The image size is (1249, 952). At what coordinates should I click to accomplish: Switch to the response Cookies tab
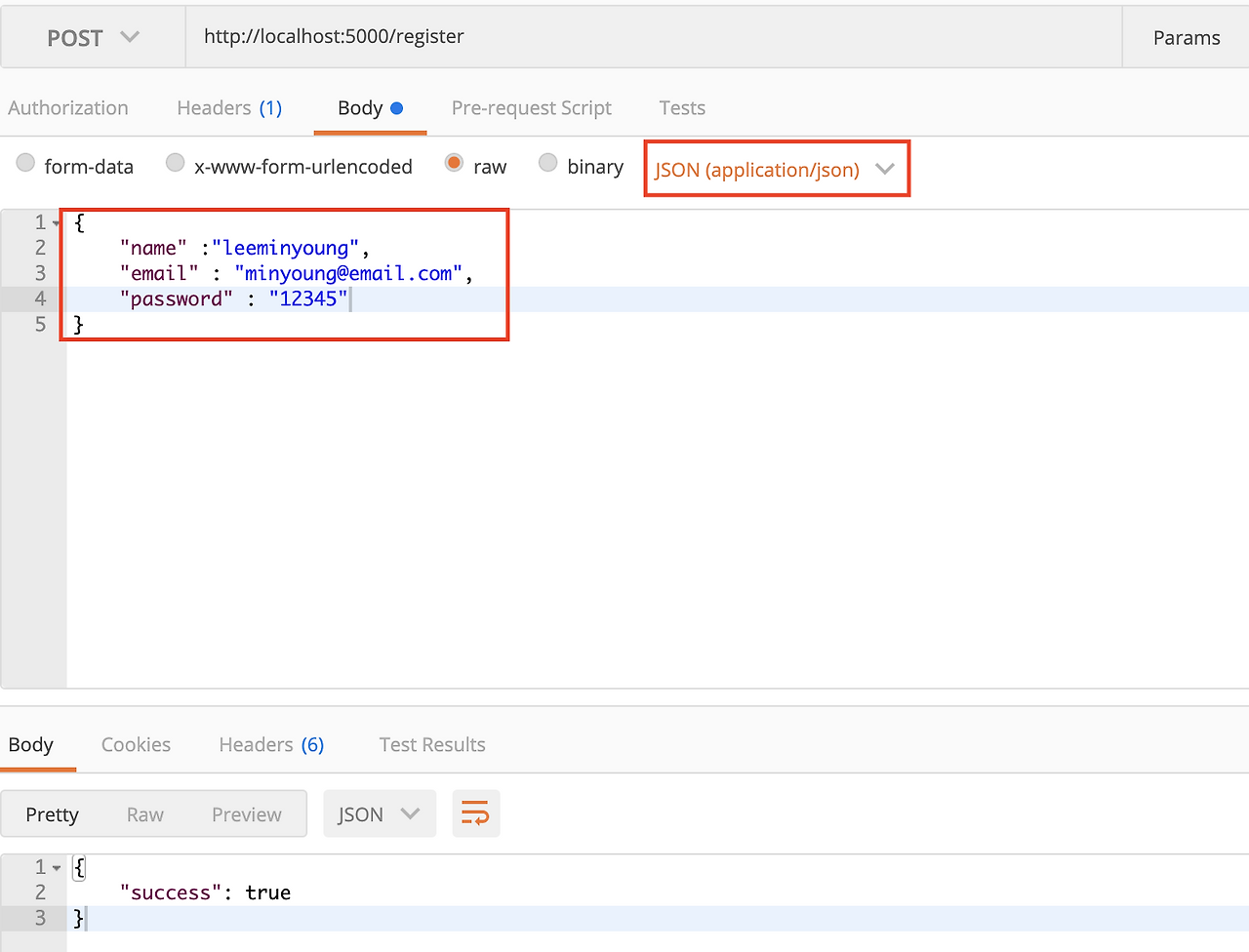[136, 743]
